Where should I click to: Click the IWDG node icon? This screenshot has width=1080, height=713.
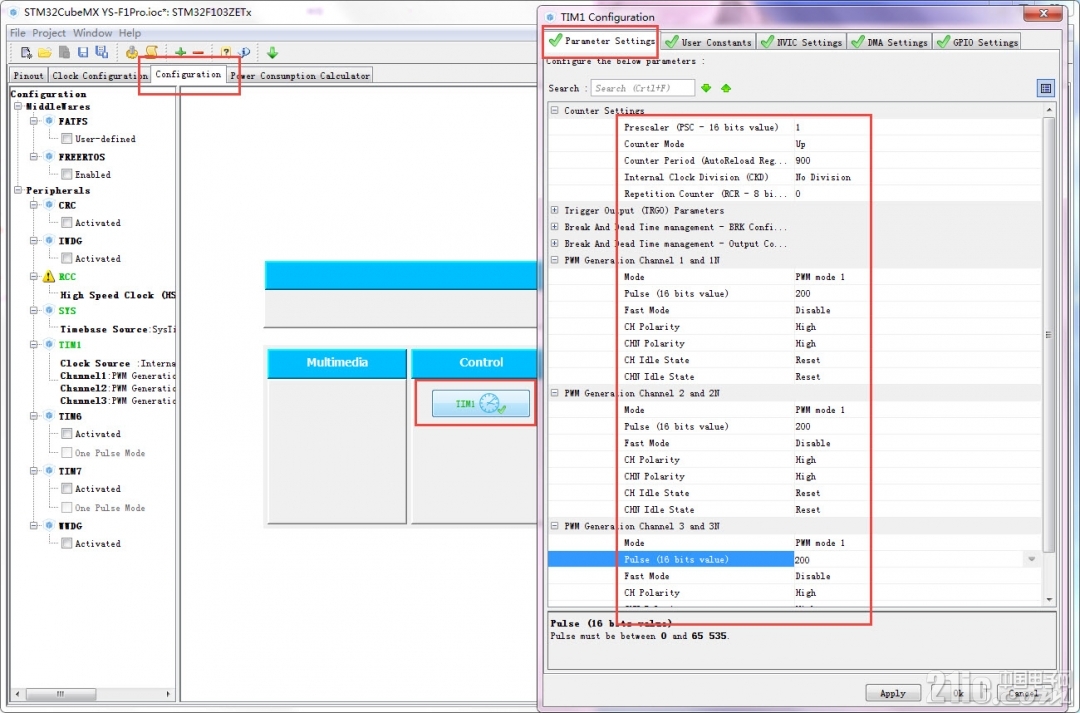49,241
